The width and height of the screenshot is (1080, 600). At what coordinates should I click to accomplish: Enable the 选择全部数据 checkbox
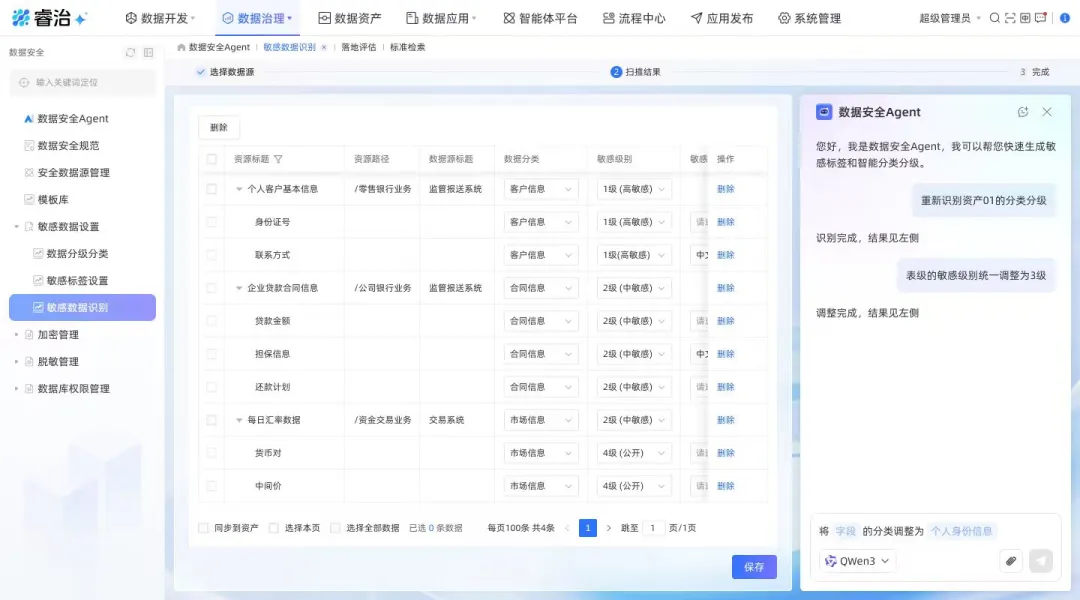pos(335,528)
